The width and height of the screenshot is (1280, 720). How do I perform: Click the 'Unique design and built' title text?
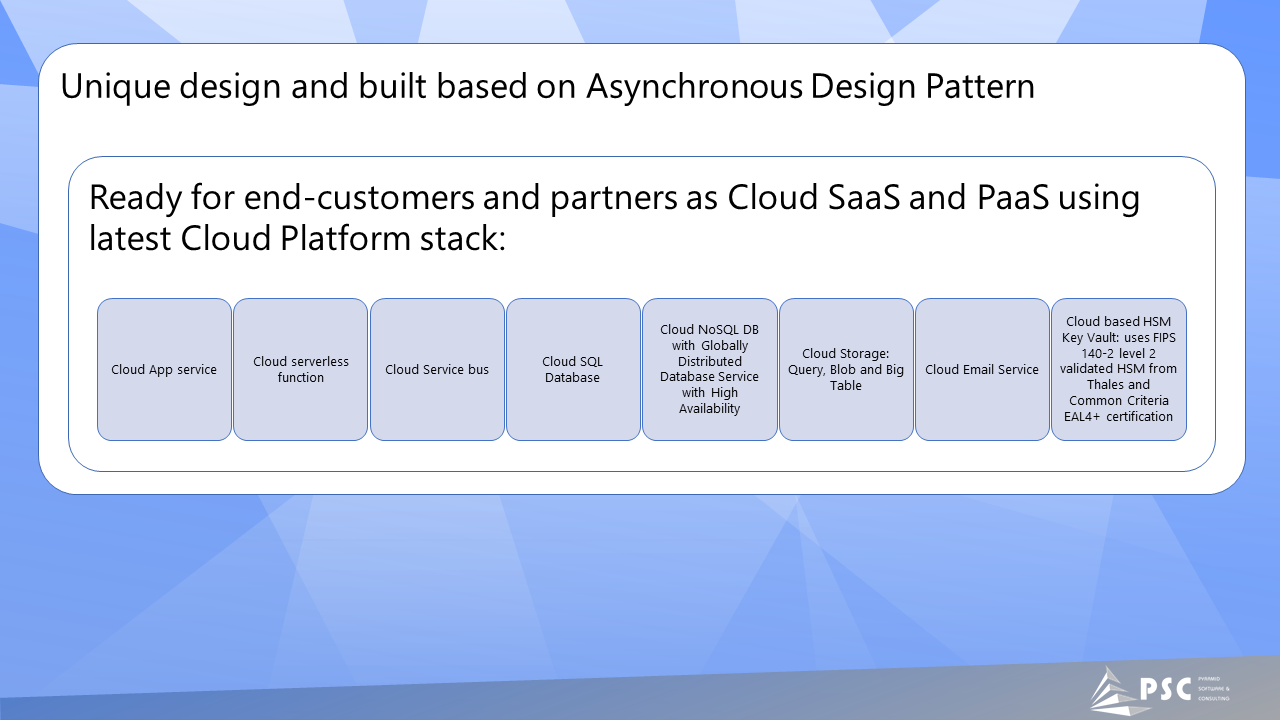548,87
